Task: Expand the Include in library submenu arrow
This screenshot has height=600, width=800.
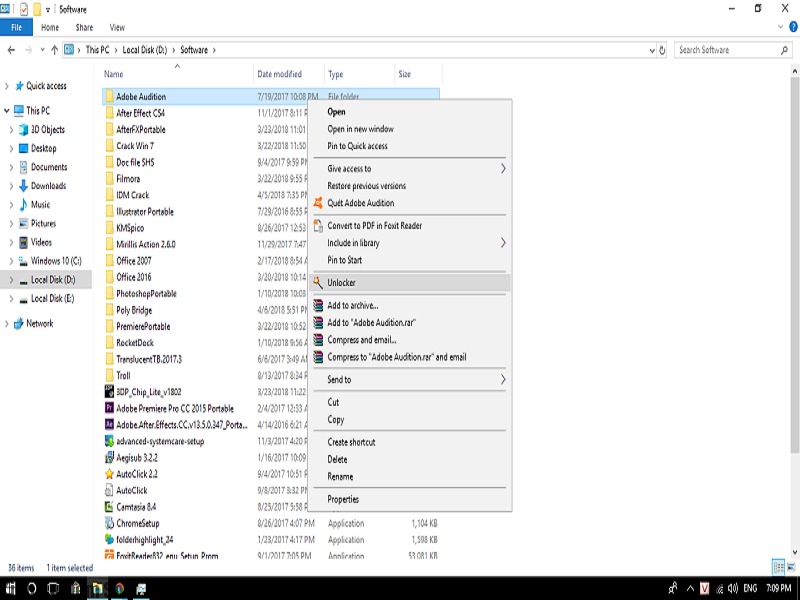Action: pyautogui.click(x=503, y=243)
